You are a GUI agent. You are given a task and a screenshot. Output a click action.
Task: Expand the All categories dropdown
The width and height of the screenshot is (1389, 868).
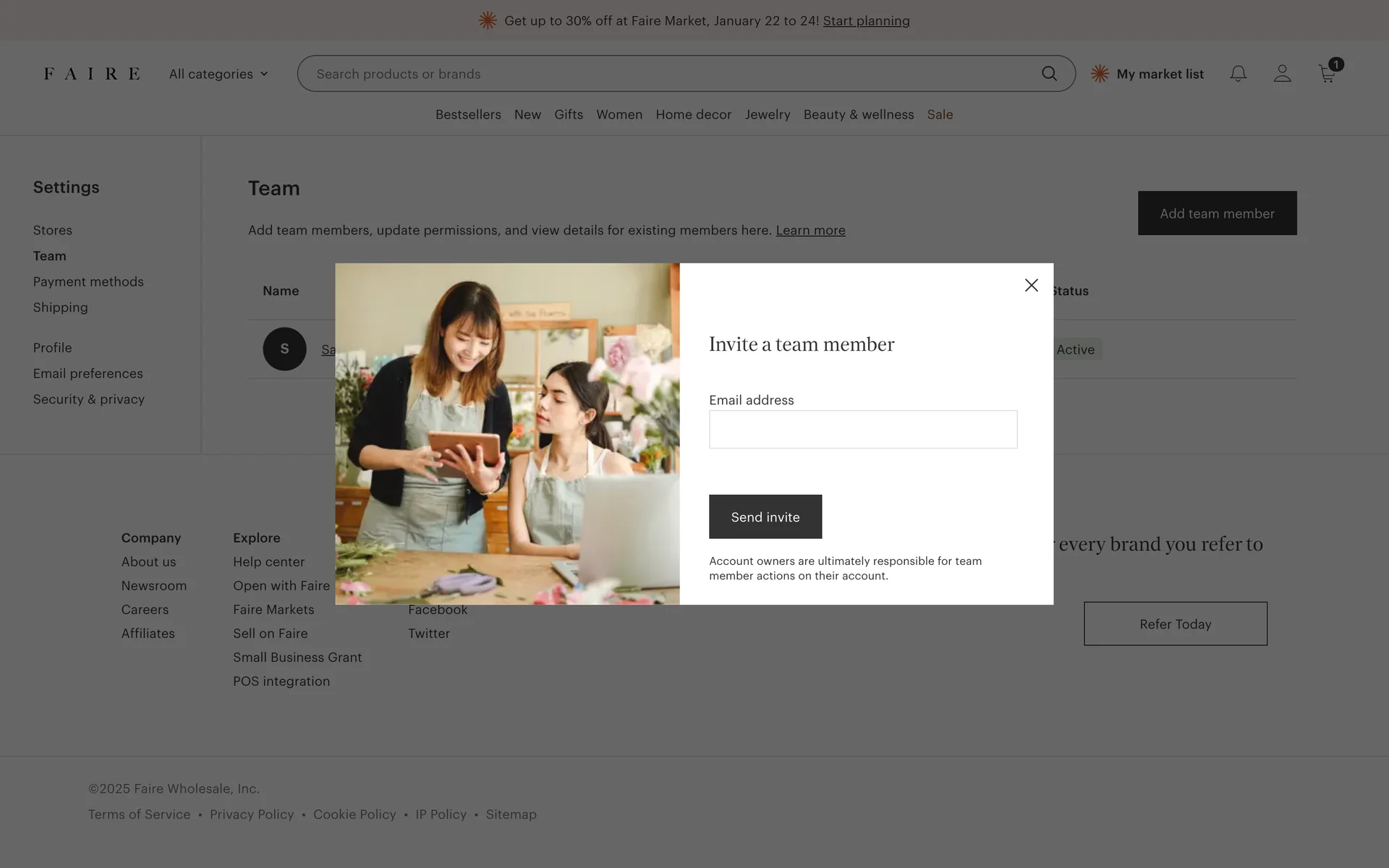218,74
